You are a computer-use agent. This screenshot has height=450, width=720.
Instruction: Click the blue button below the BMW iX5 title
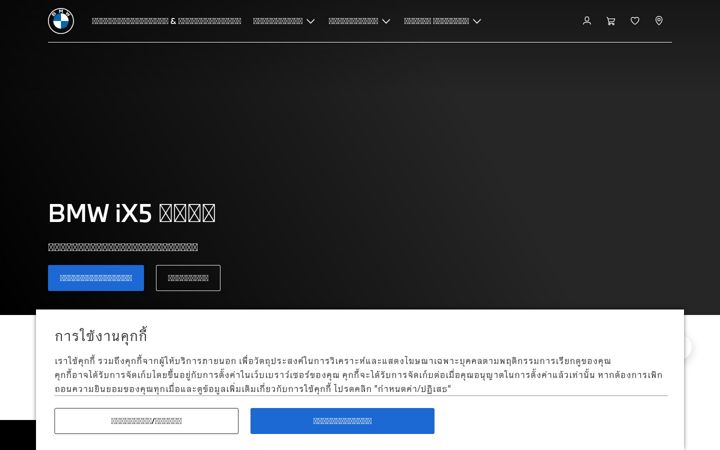96,278
